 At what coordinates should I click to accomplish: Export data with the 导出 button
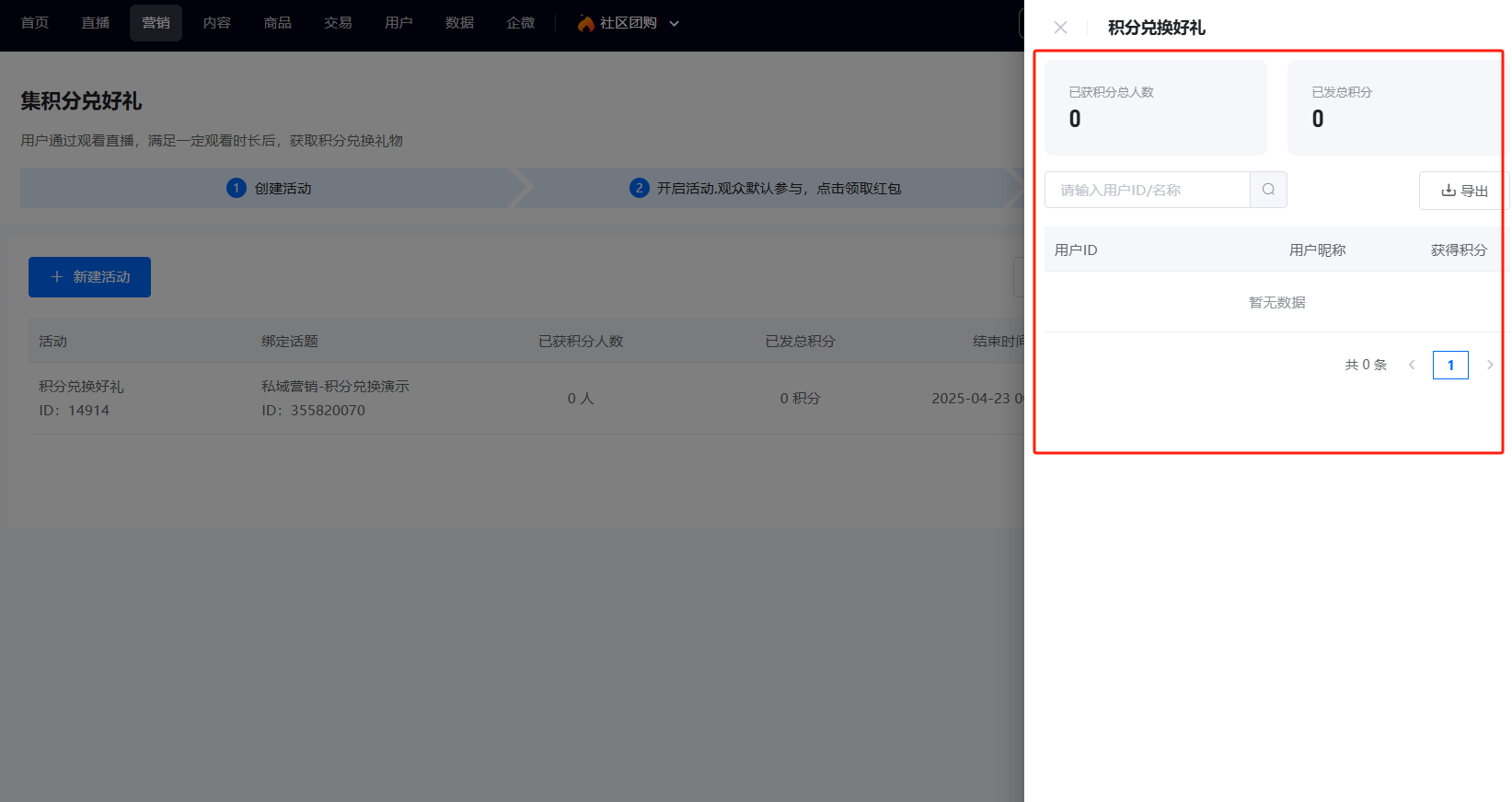[1464, 191]
